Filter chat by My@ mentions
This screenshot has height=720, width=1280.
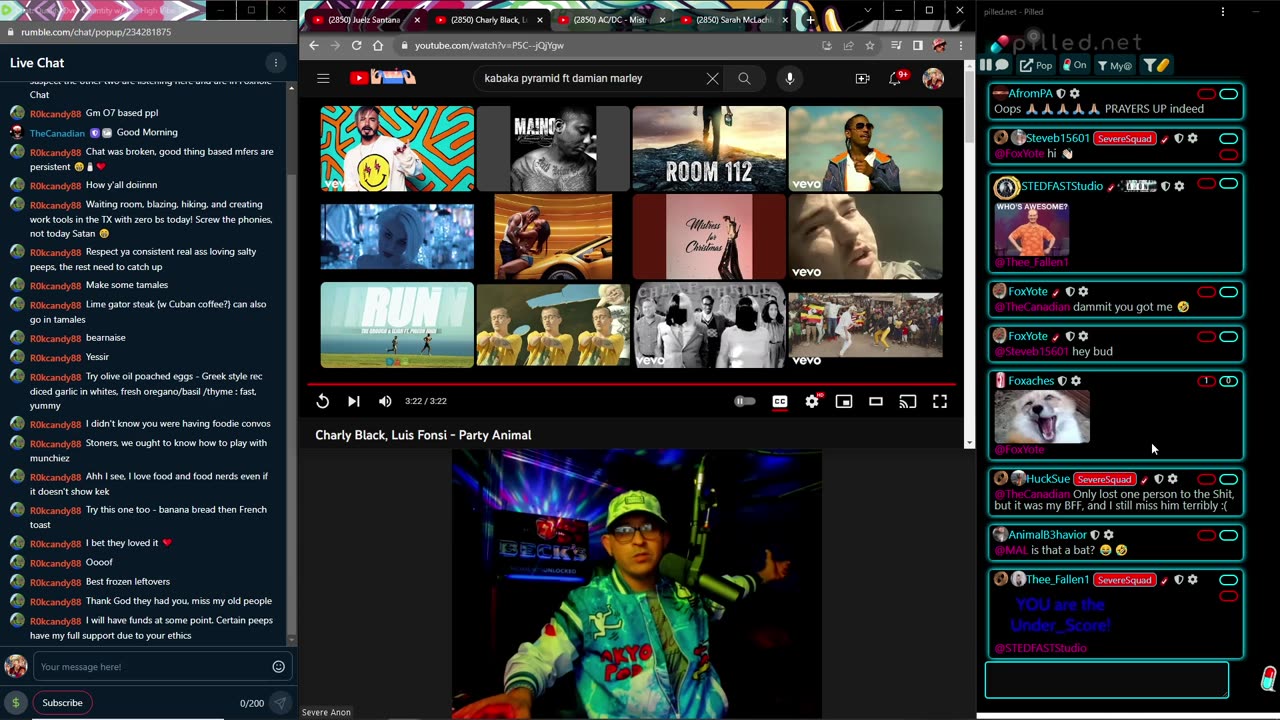click(1114, 65)
